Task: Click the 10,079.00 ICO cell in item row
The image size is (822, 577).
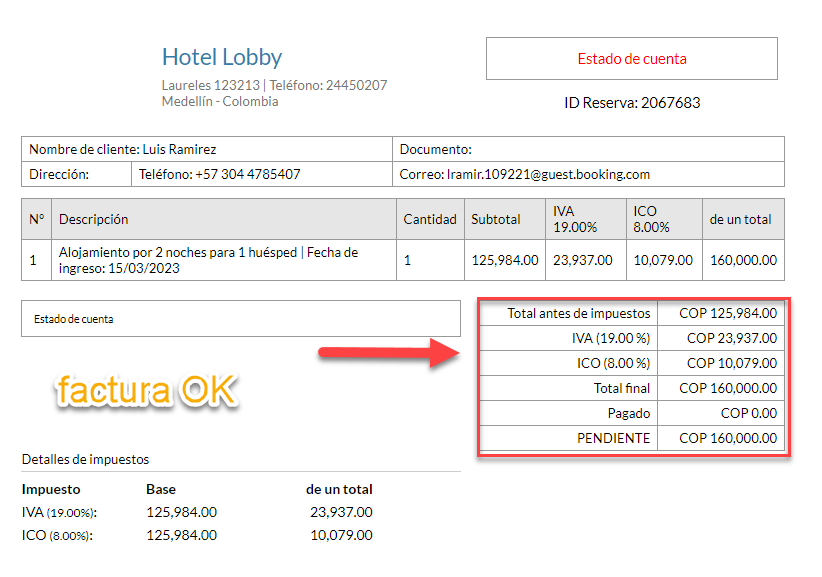Action: tap(664, 260)
